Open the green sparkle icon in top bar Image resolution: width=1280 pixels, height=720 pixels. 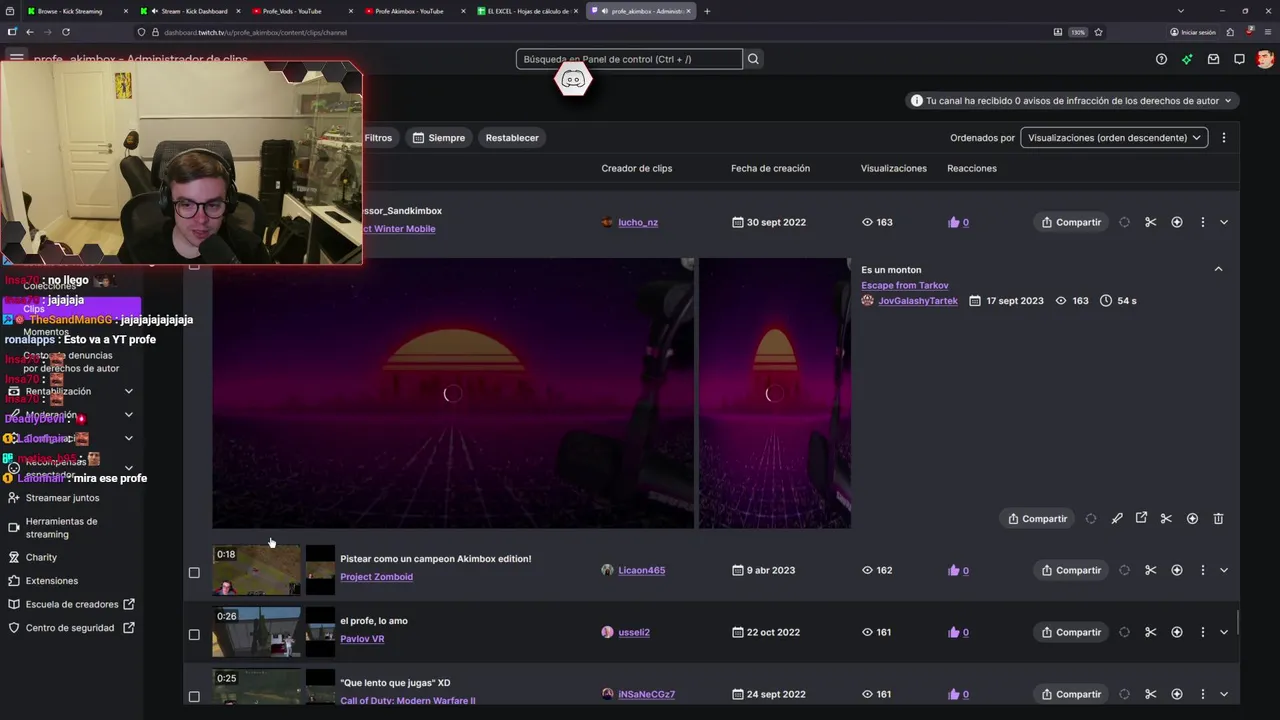coord(1187,59)
